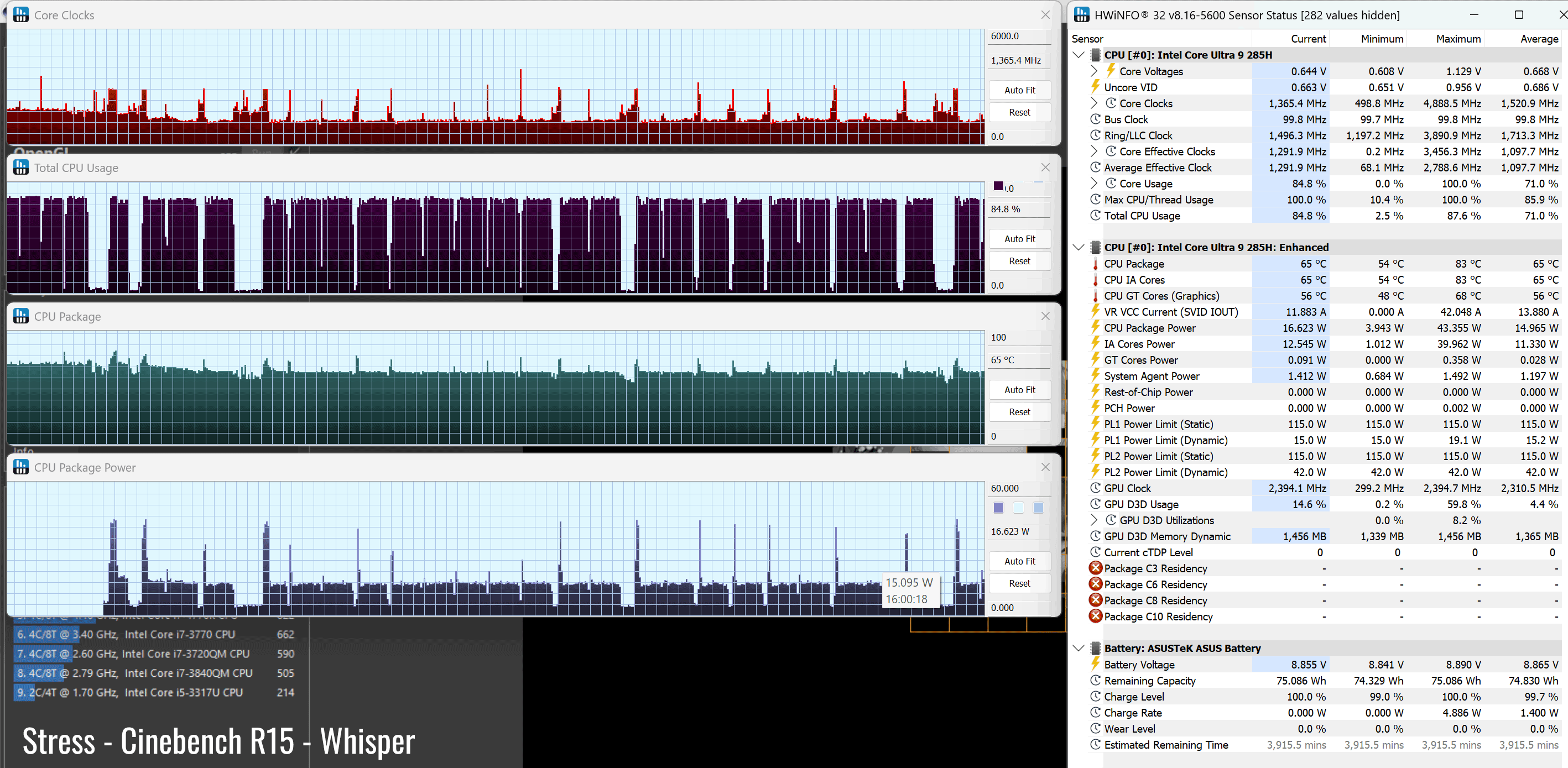Screen dimensions: 1568x768
Task: Collapse the Battery ASUSTeK ASUS Battery group
Action: [x=1079, y=648]
